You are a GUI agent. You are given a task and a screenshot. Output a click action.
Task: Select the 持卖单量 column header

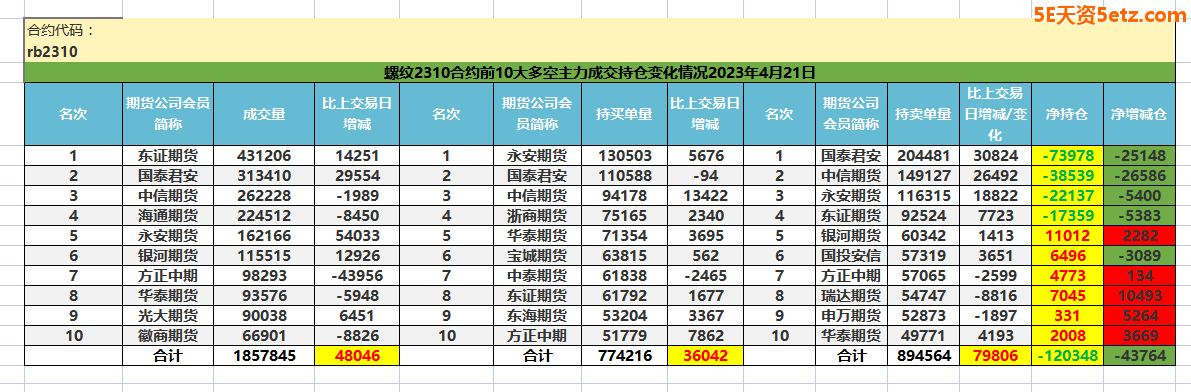923,115
